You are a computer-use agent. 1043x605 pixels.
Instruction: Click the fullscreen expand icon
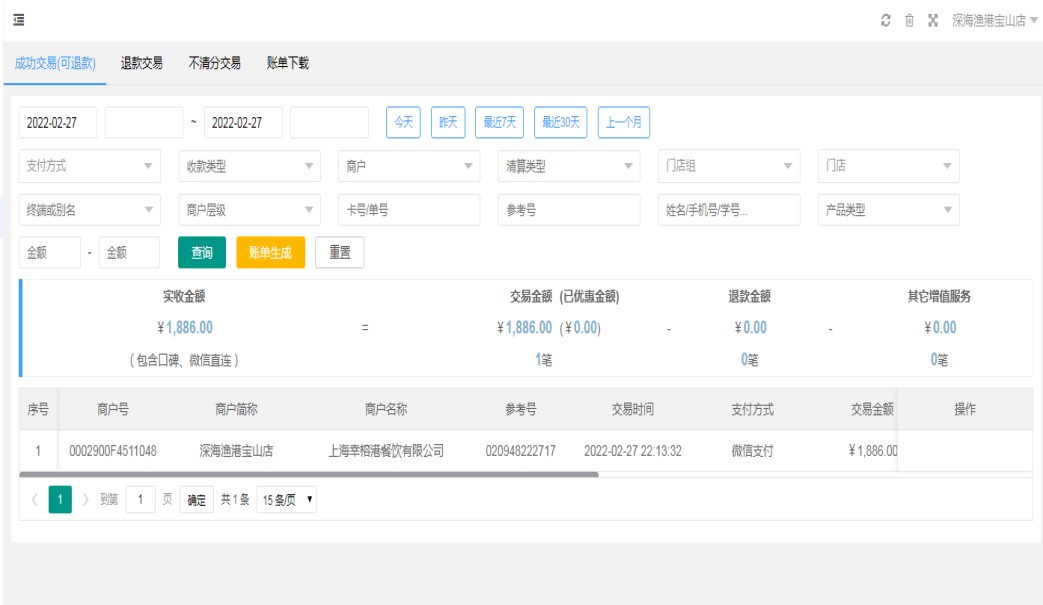[933, 21]
